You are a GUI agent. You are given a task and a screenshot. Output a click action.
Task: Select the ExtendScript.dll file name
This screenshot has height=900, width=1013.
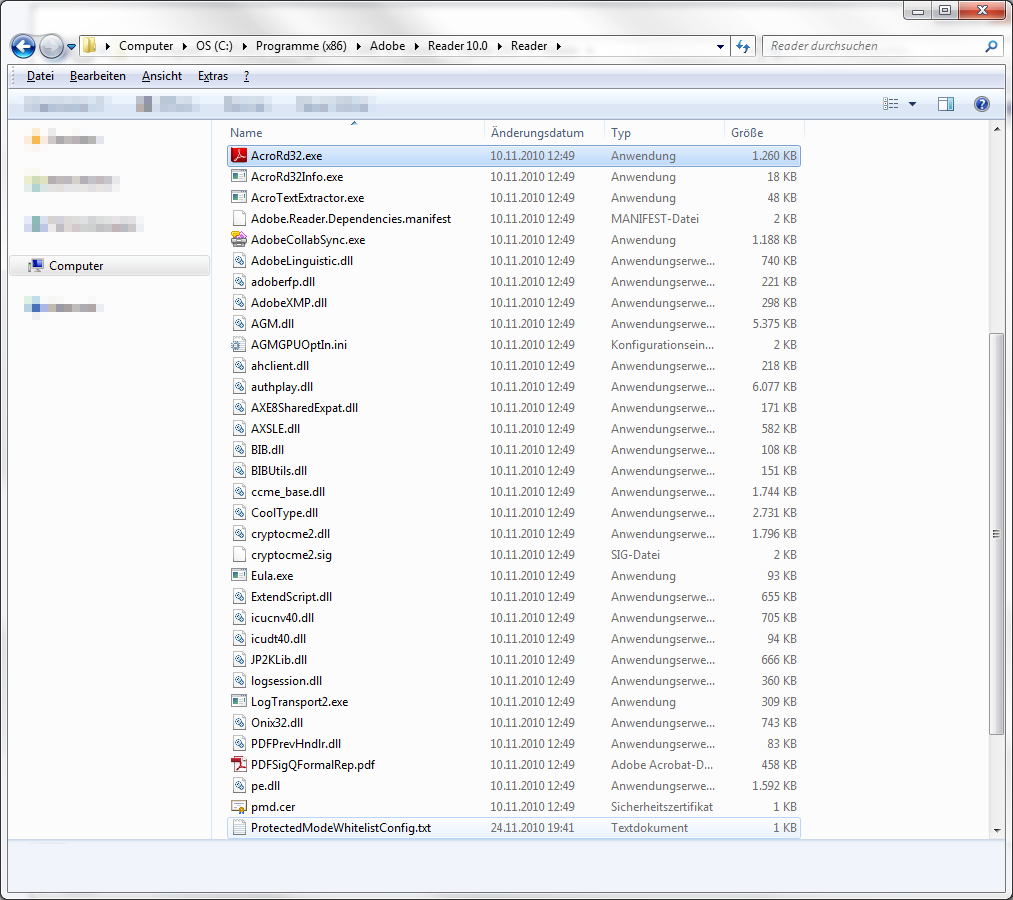click(x=291, y=596)
